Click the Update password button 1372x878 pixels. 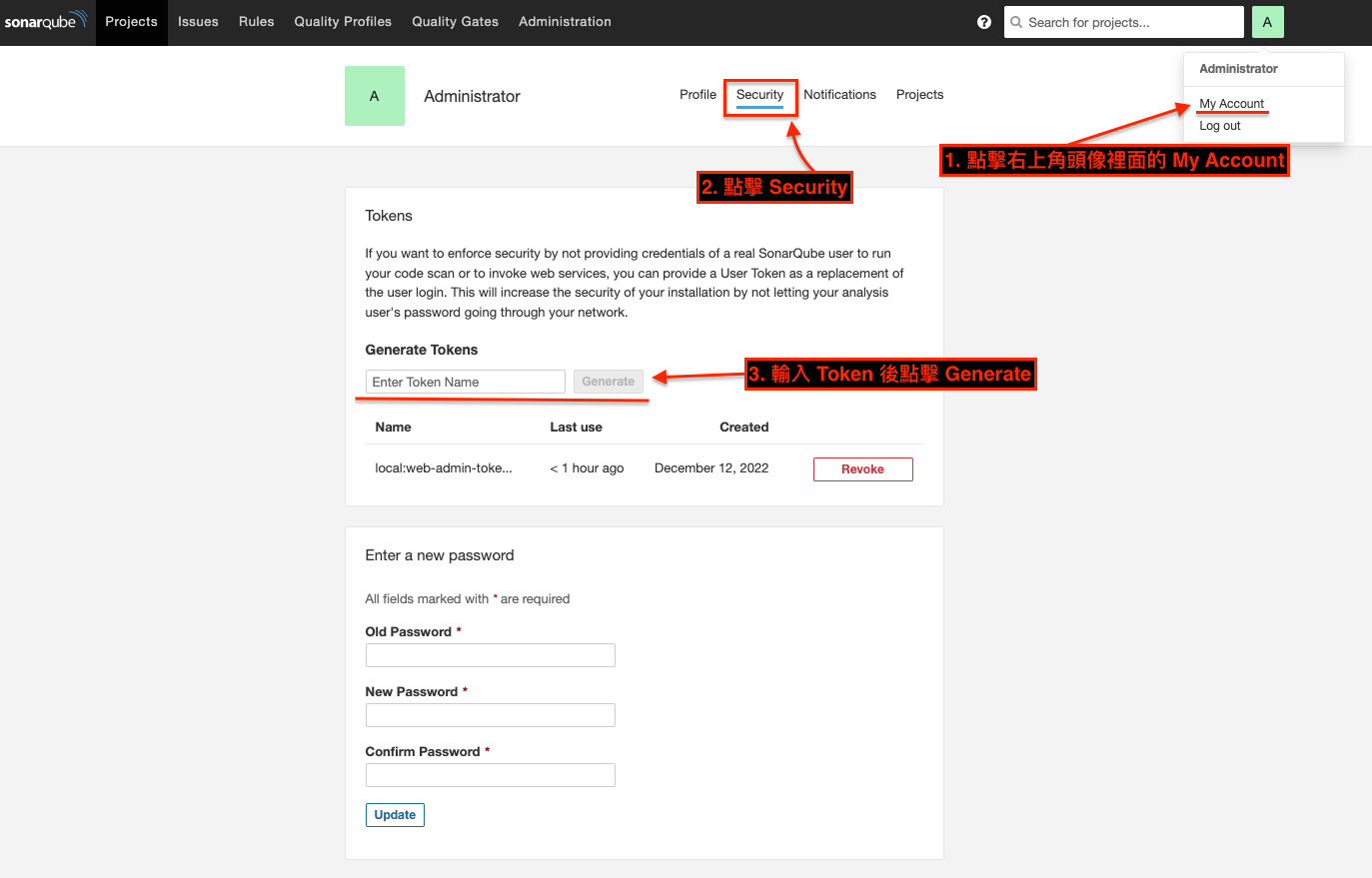395,814
